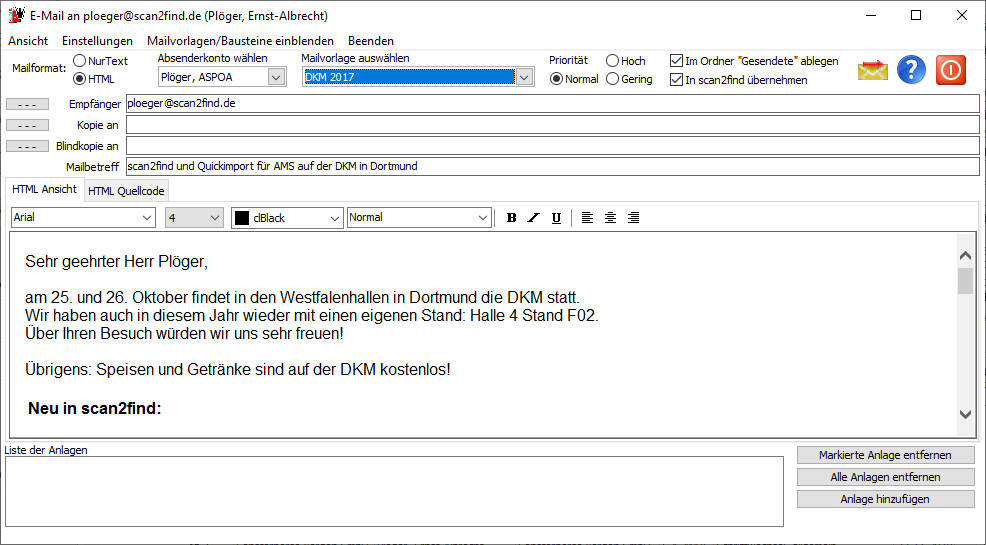Open the Mailvorlage DKM 2017 dropdown
The image size is (986, 545).
click(524, 77)
